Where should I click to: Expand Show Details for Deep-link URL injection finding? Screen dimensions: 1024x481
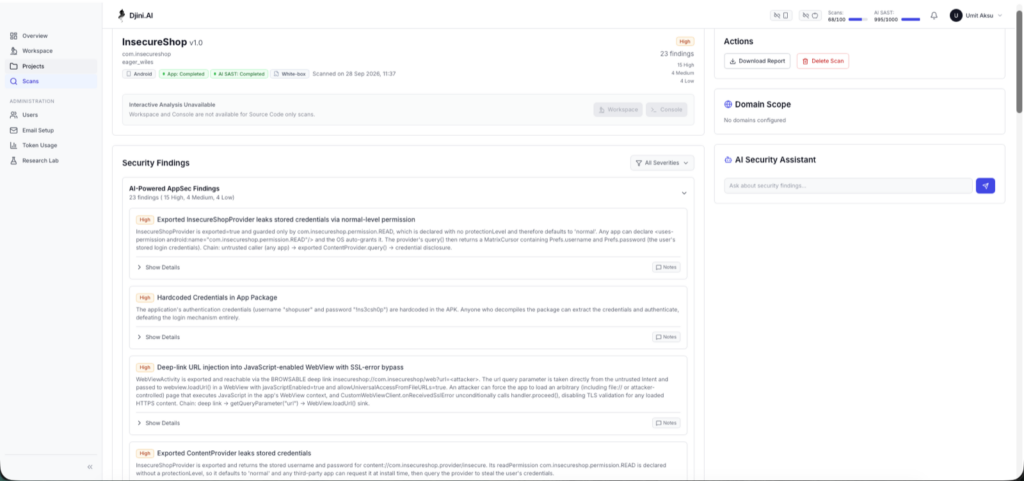[159, 423]
